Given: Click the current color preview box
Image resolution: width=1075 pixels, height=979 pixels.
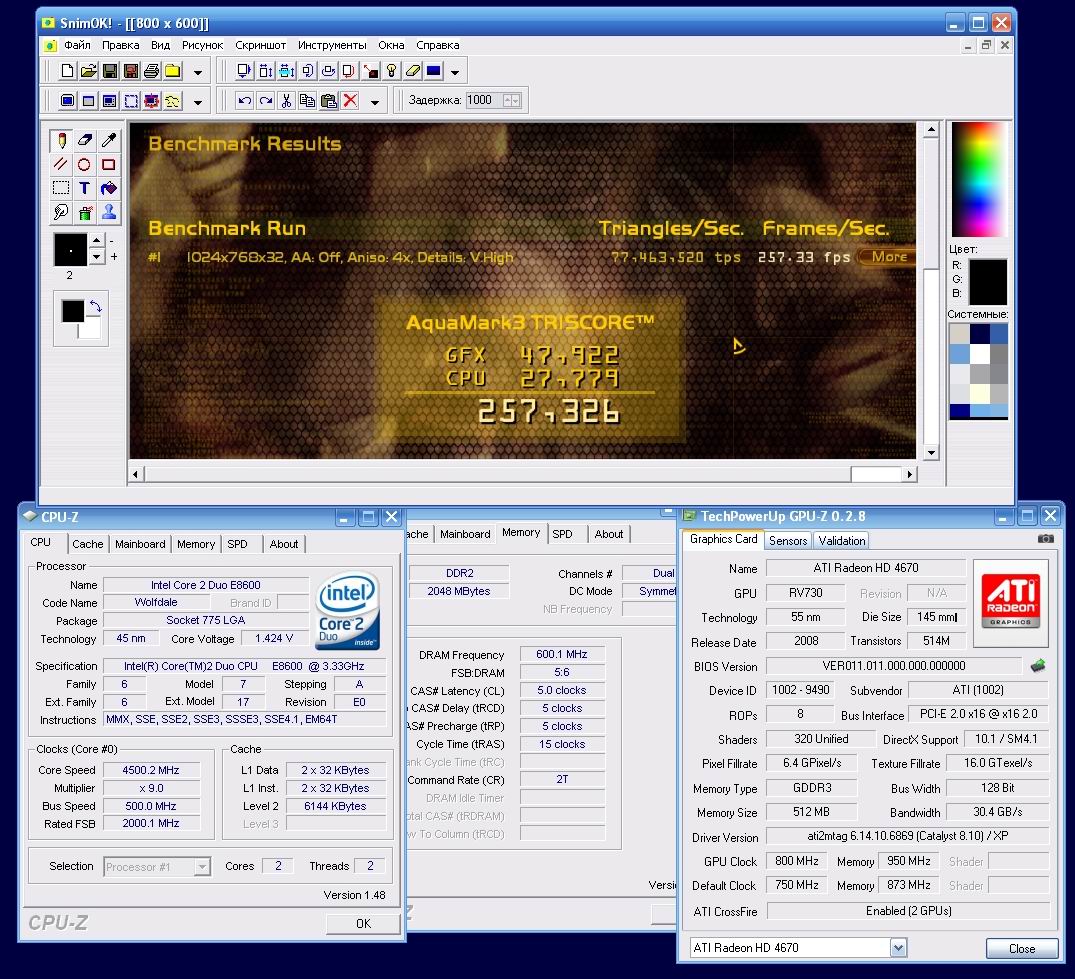Looking at the screenshot, I should (x=988, y=282).
